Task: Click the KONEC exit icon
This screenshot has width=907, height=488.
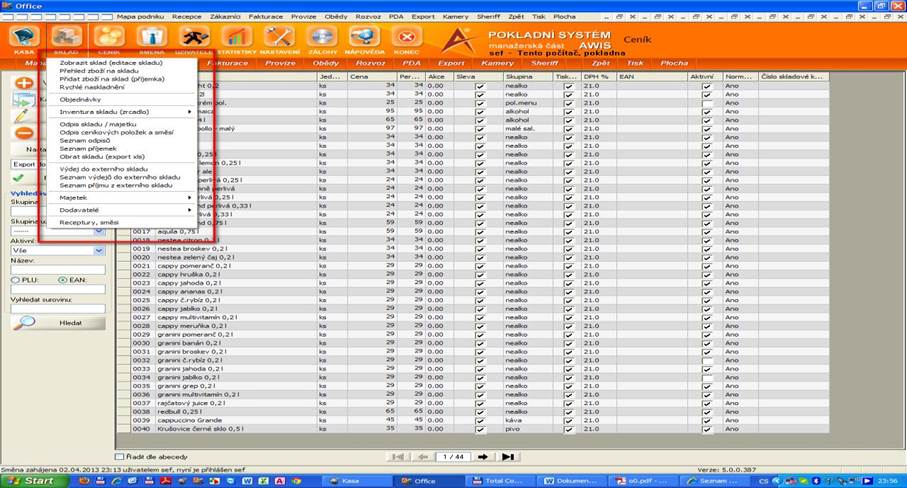Action: (x=407, y=38)
